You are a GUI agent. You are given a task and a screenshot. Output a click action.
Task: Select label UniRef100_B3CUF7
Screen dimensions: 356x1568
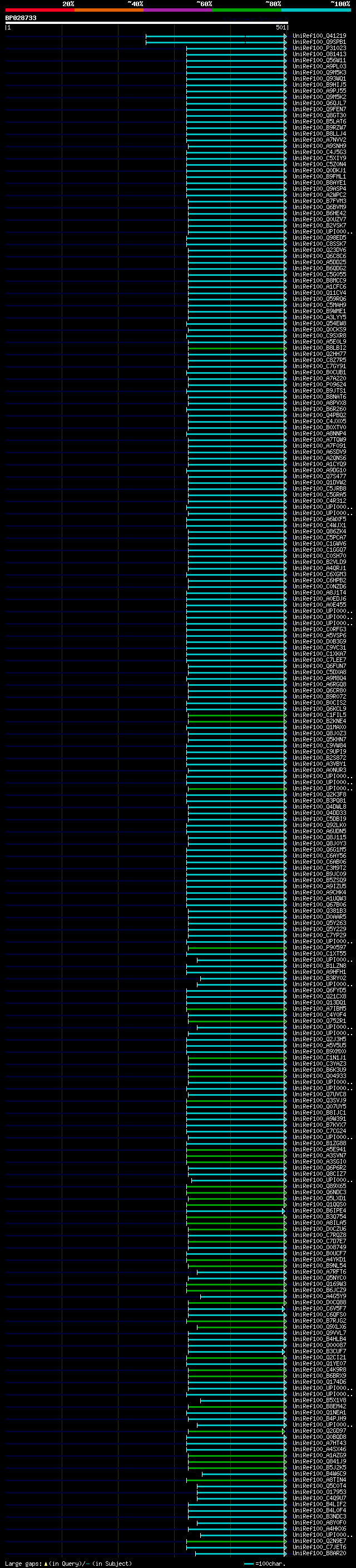click(x=319, y=1351)
